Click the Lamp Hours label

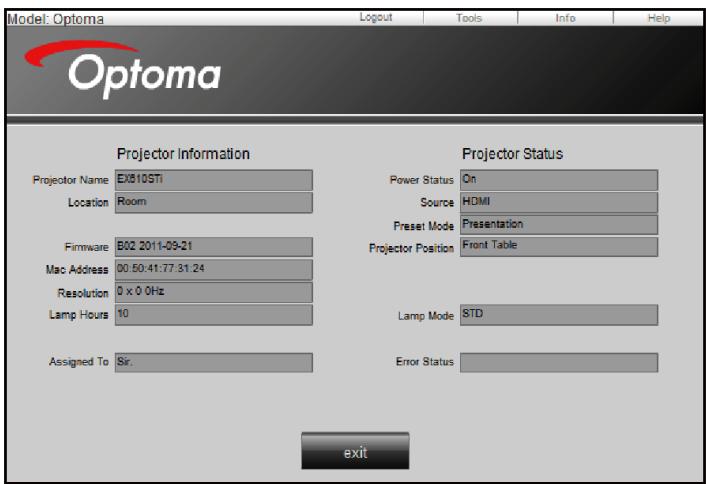(79, 315)
